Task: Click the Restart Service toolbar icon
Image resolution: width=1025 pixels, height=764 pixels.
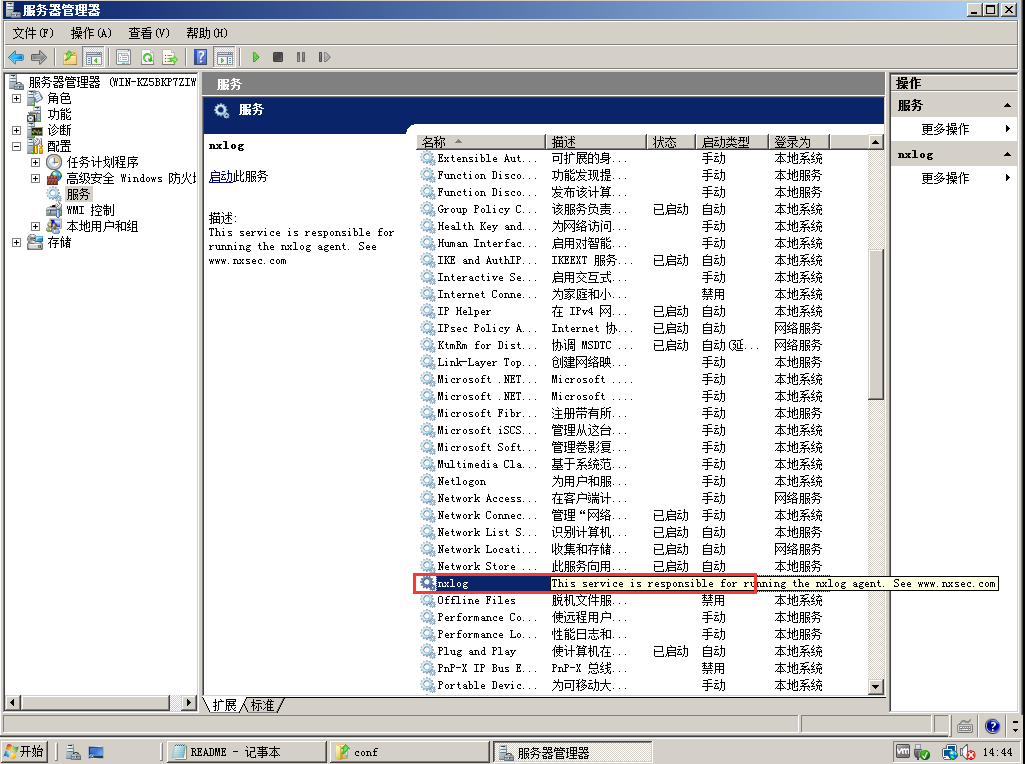Action: (x=323, y=57)
